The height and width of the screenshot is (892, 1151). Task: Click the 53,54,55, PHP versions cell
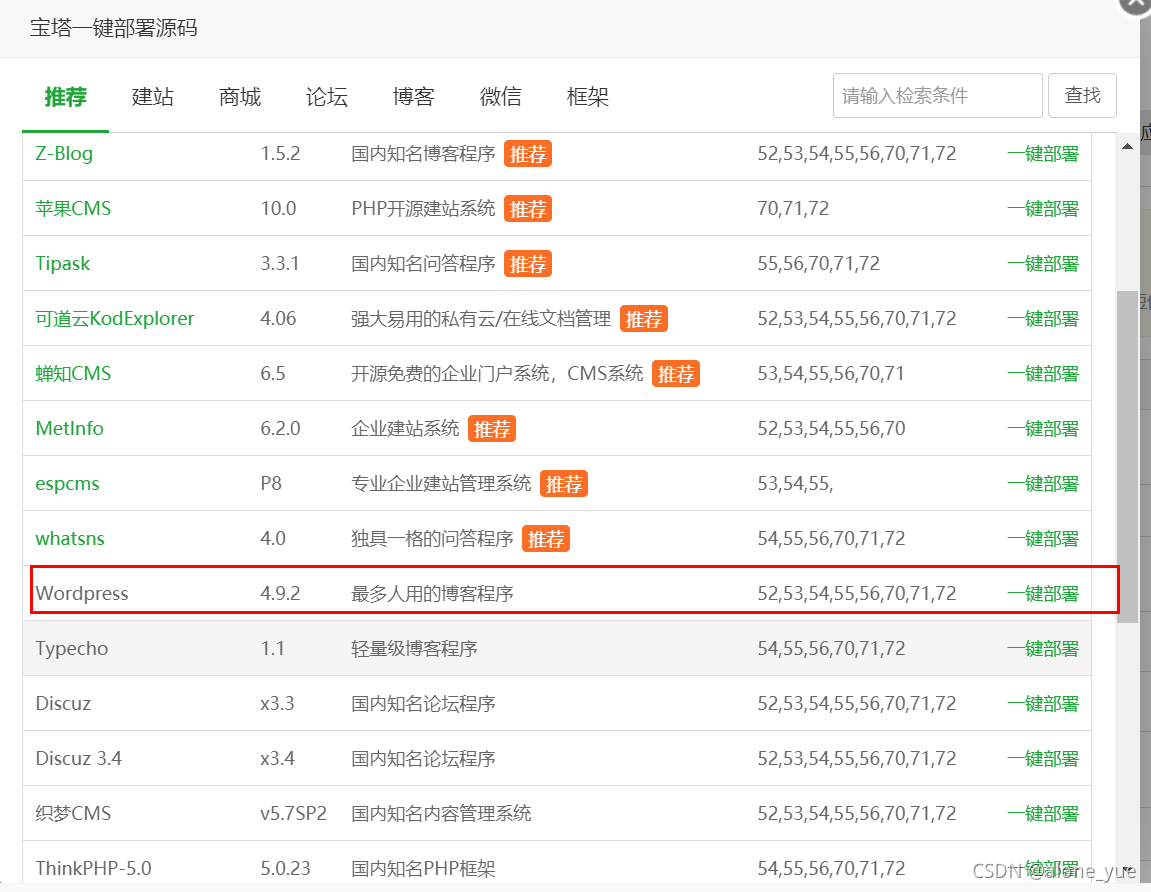[x=795, y=484]
